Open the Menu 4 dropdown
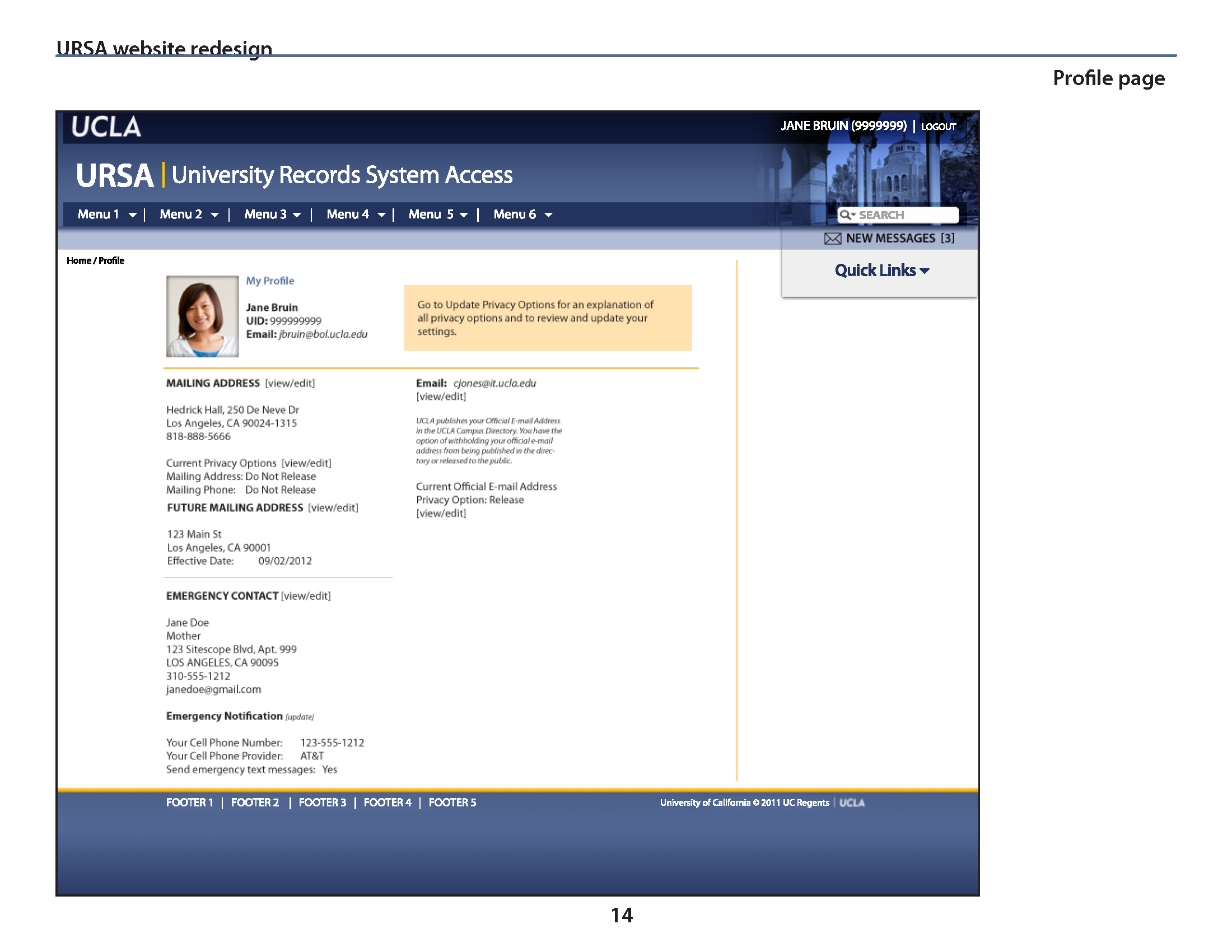Screen dimensions: 1232x952 356,214
